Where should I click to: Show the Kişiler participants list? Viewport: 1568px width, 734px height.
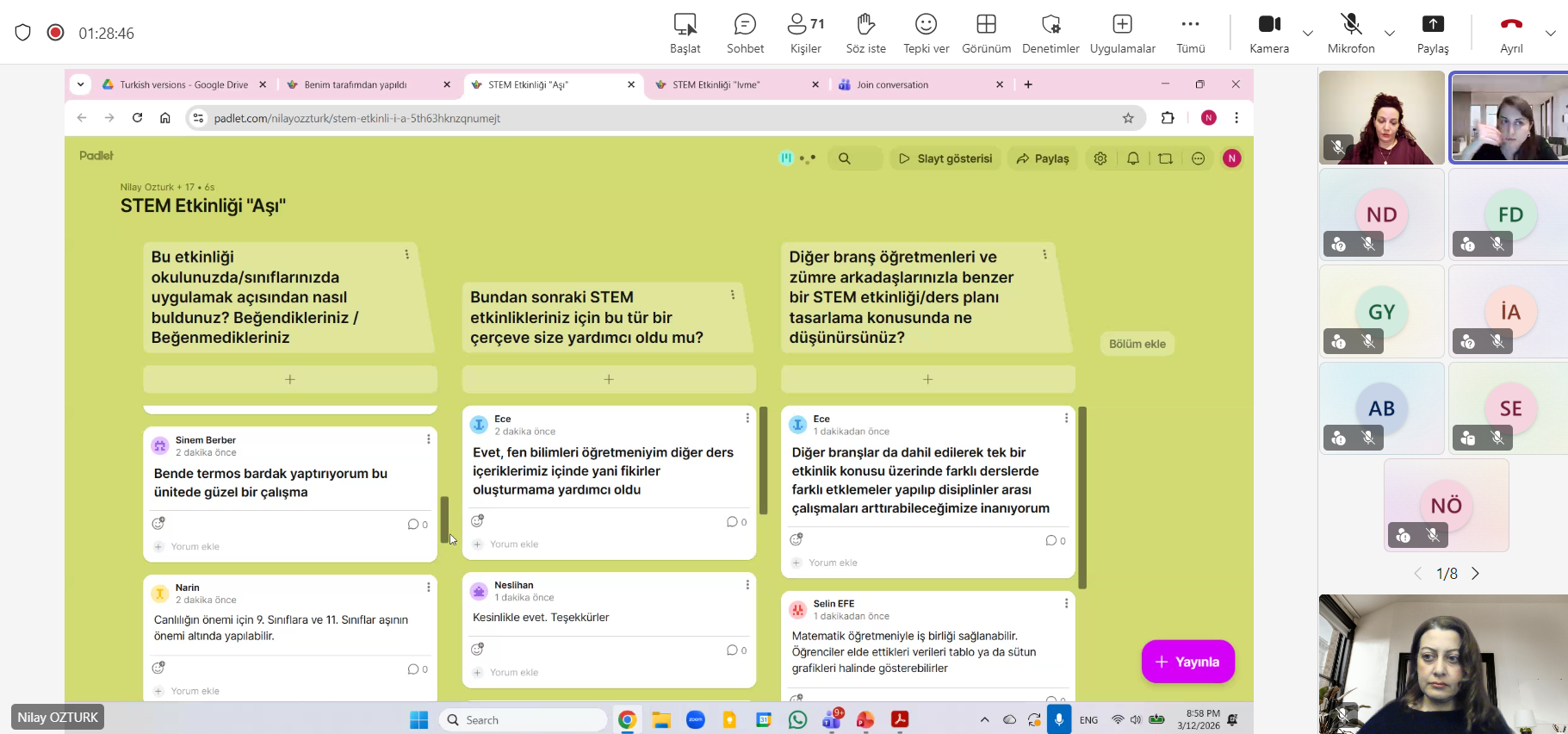pos(805,33)
